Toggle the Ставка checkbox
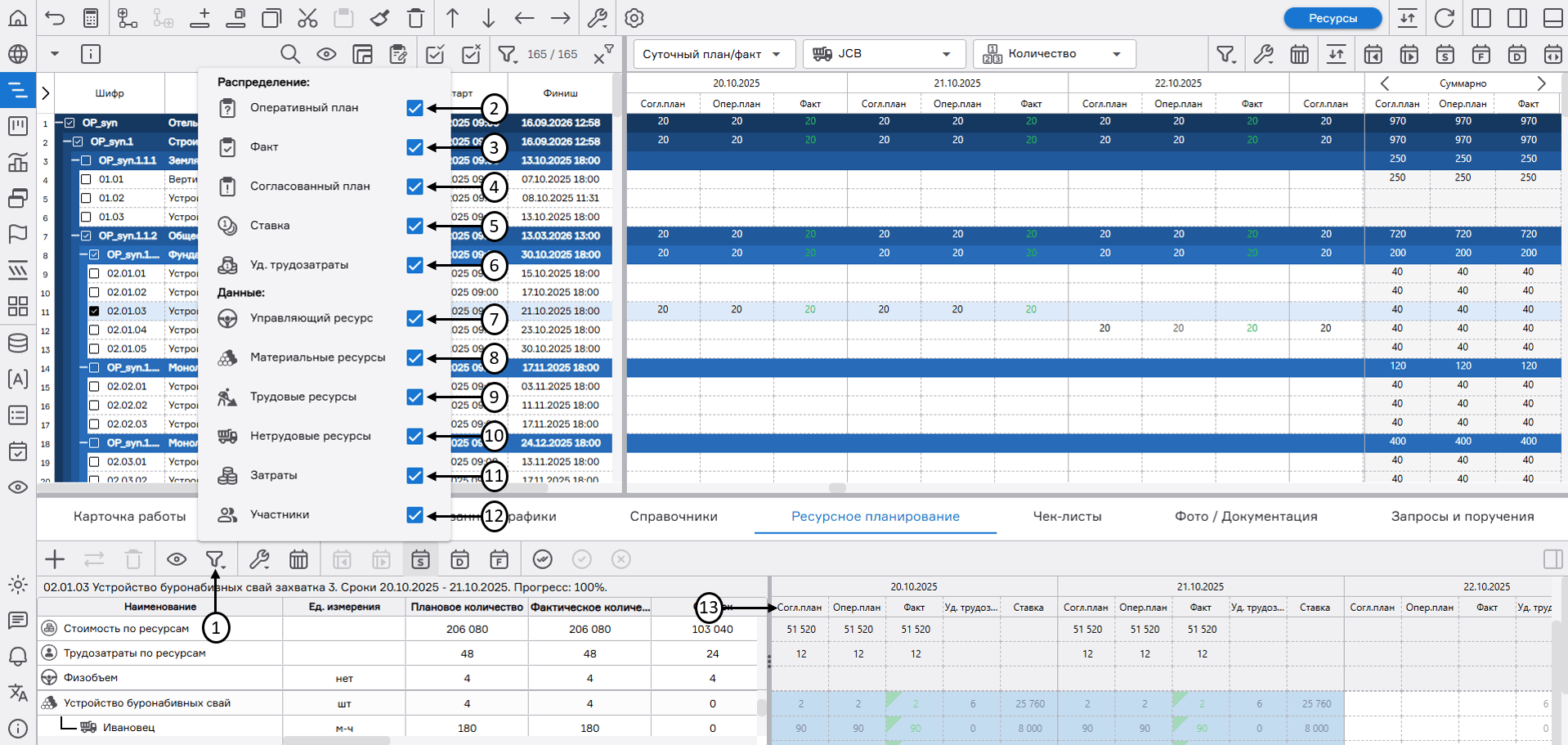This screenshot has width=1568, height=745. [414, 226]
